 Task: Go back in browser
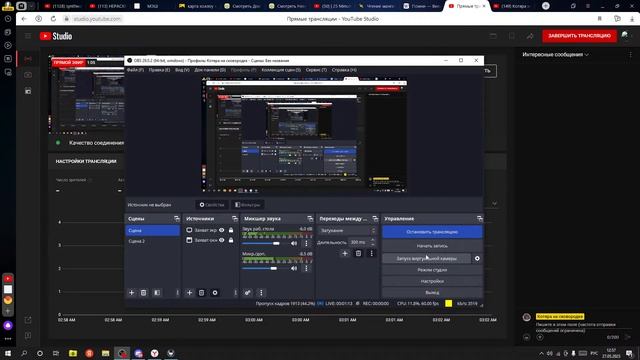point(24,19)
